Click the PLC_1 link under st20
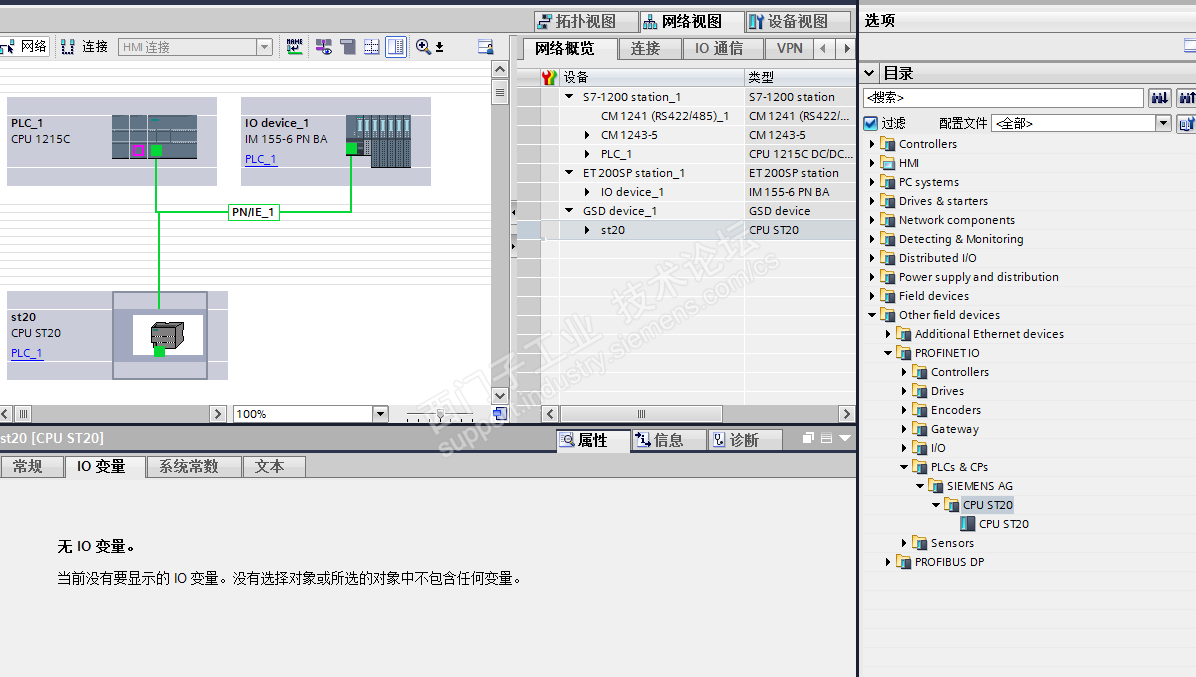The image size is (1196, 677). (27, 353)
